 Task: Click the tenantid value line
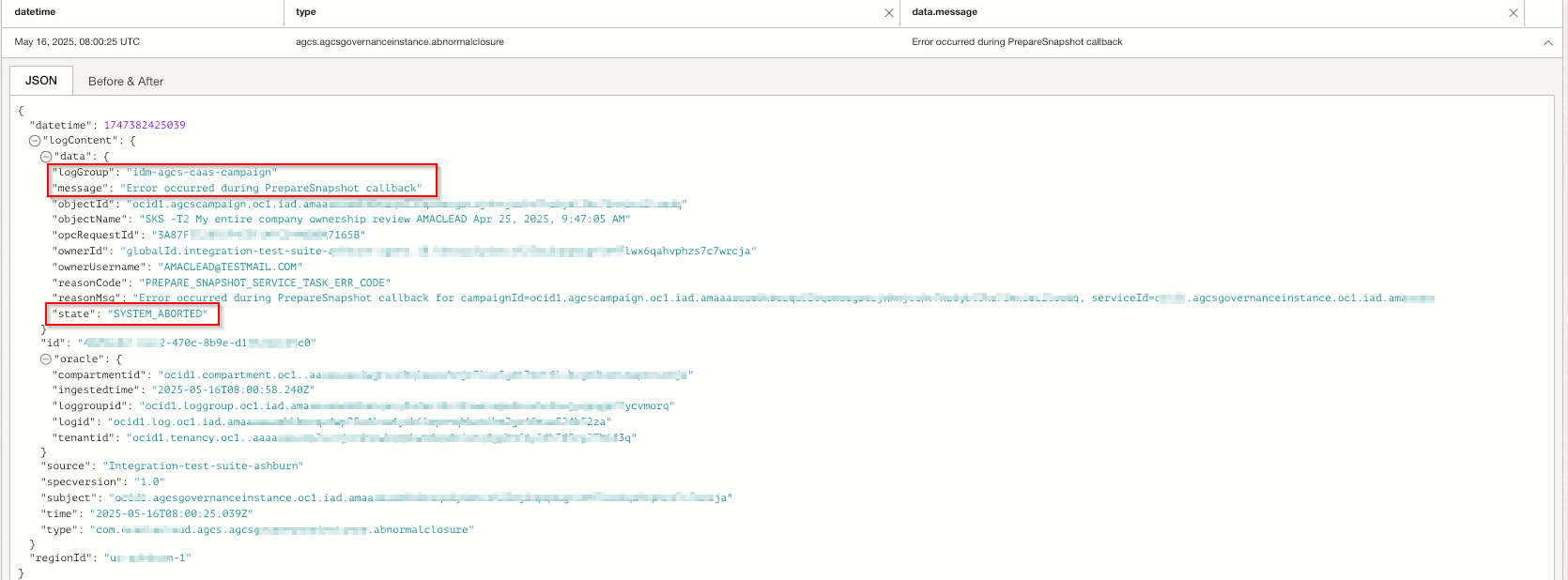(382, 438)
